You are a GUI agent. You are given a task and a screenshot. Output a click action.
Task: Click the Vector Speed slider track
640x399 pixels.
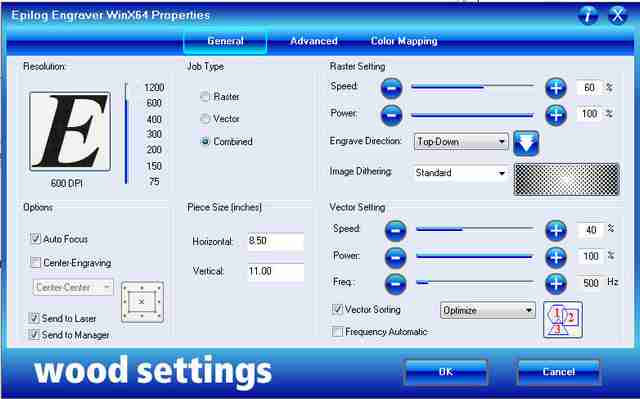coord(475,229)
